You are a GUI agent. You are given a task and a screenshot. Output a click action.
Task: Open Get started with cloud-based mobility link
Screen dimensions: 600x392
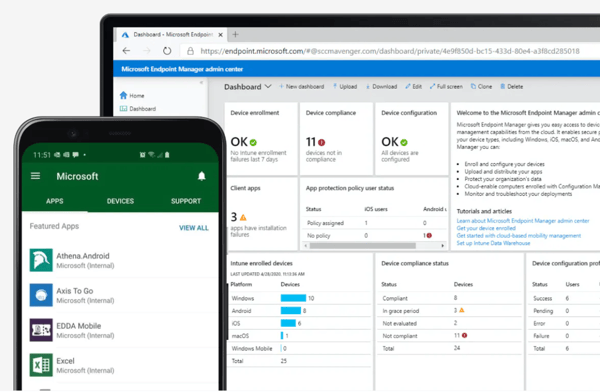518,236
